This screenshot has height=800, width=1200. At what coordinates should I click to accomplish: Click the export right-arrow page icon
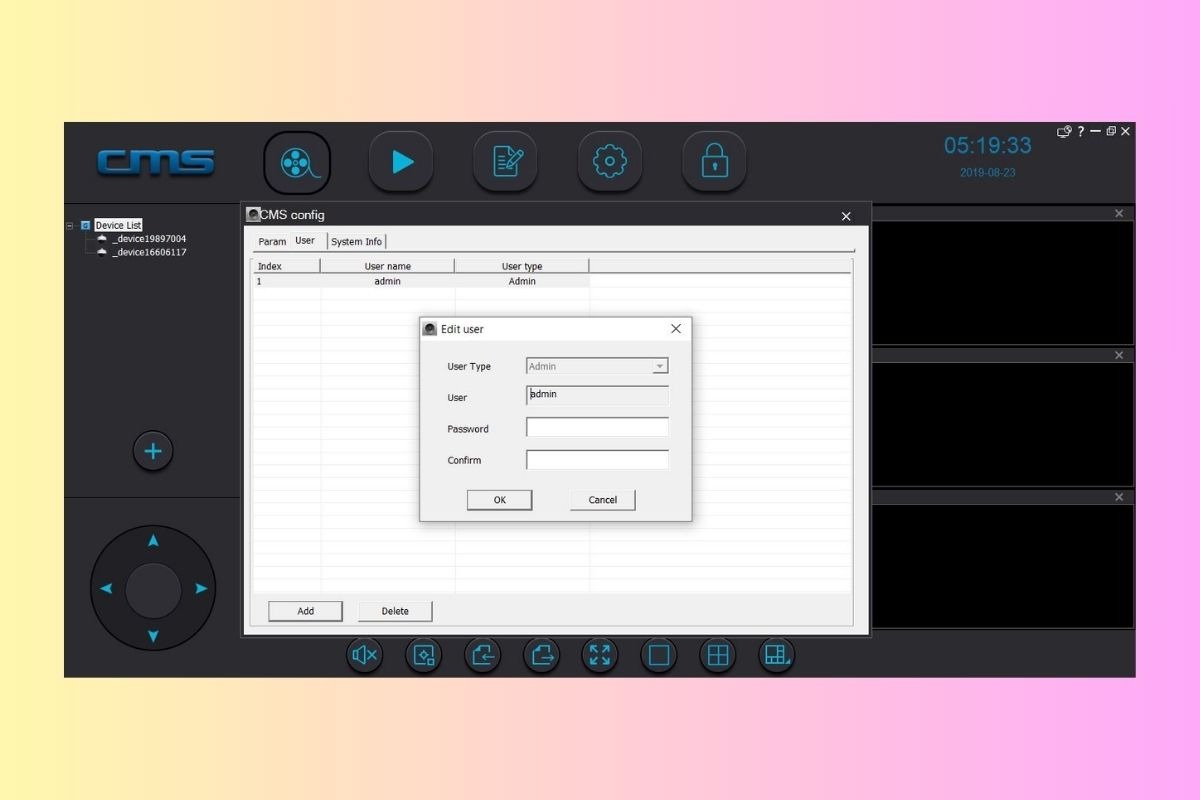click(542, 655)
